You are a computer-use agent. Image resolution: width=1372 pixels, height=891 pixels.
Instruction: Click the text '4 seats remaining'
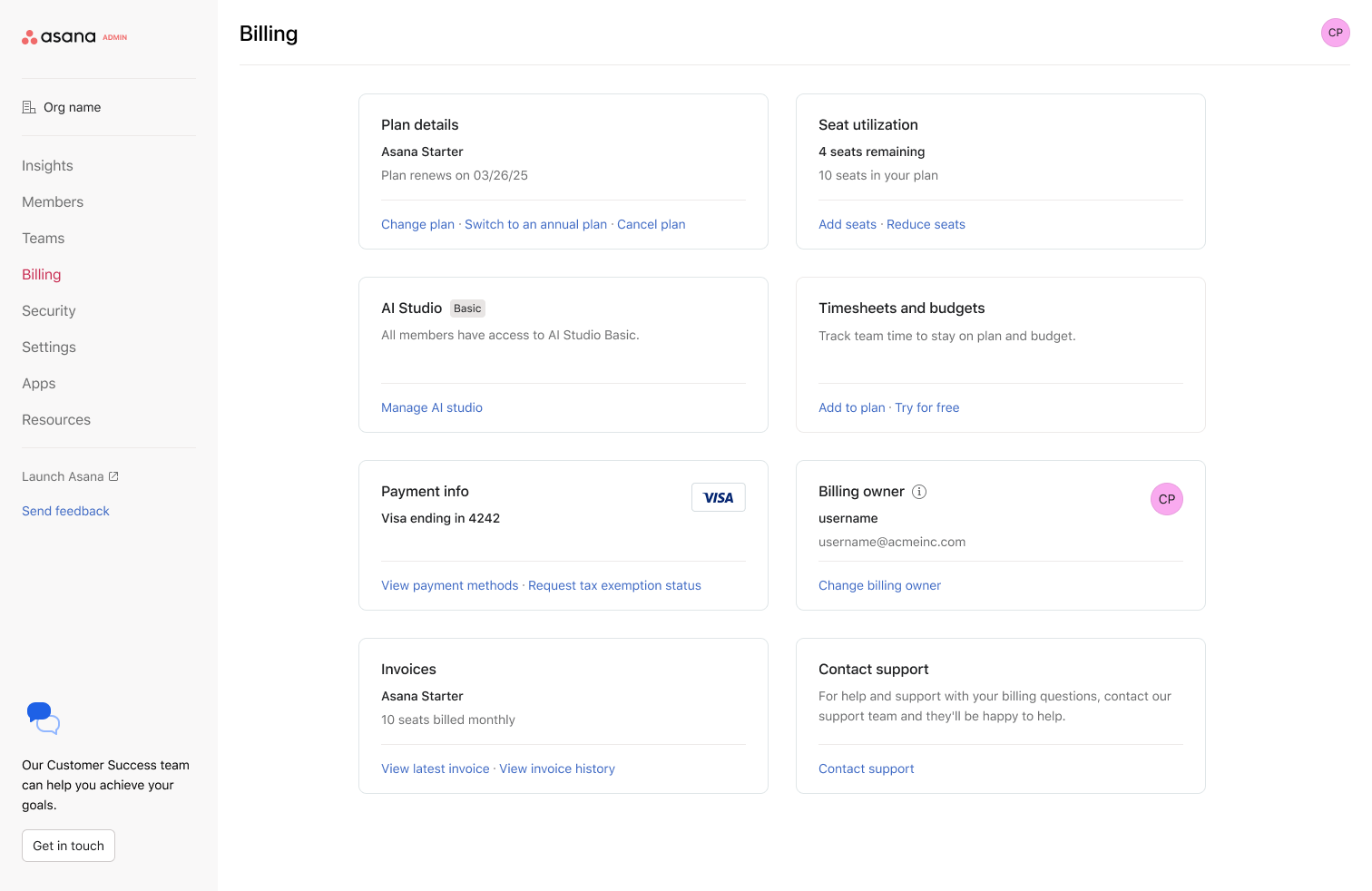click(872, 152)
